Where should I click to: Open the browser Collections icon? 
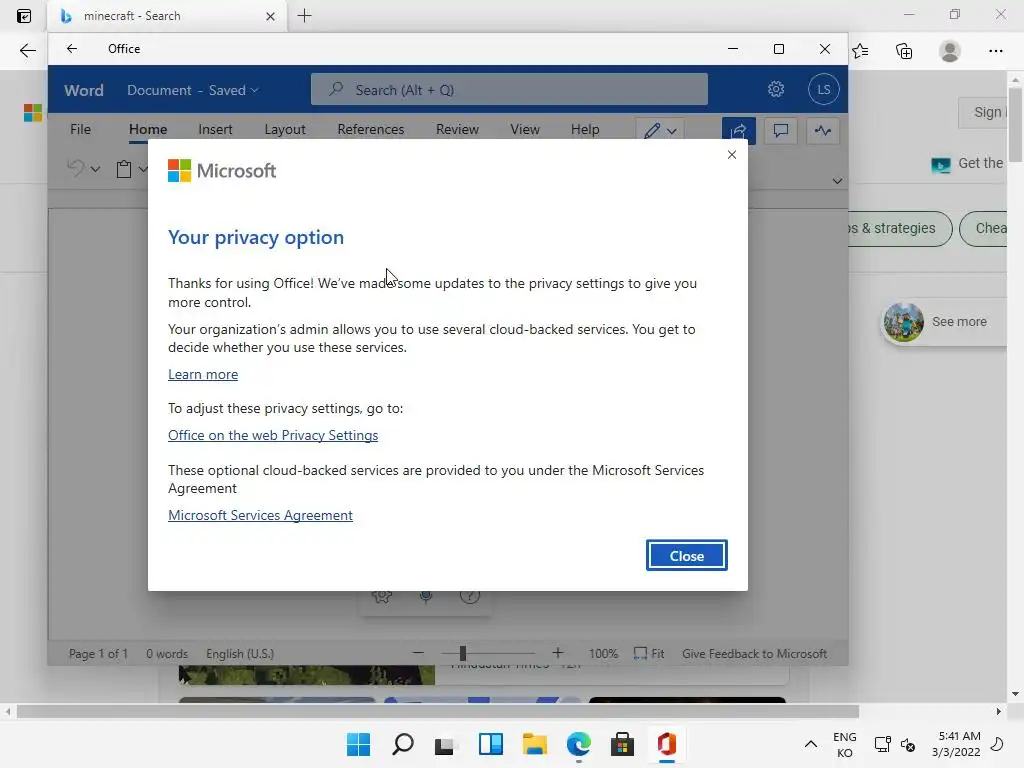[x=904, y=51]
